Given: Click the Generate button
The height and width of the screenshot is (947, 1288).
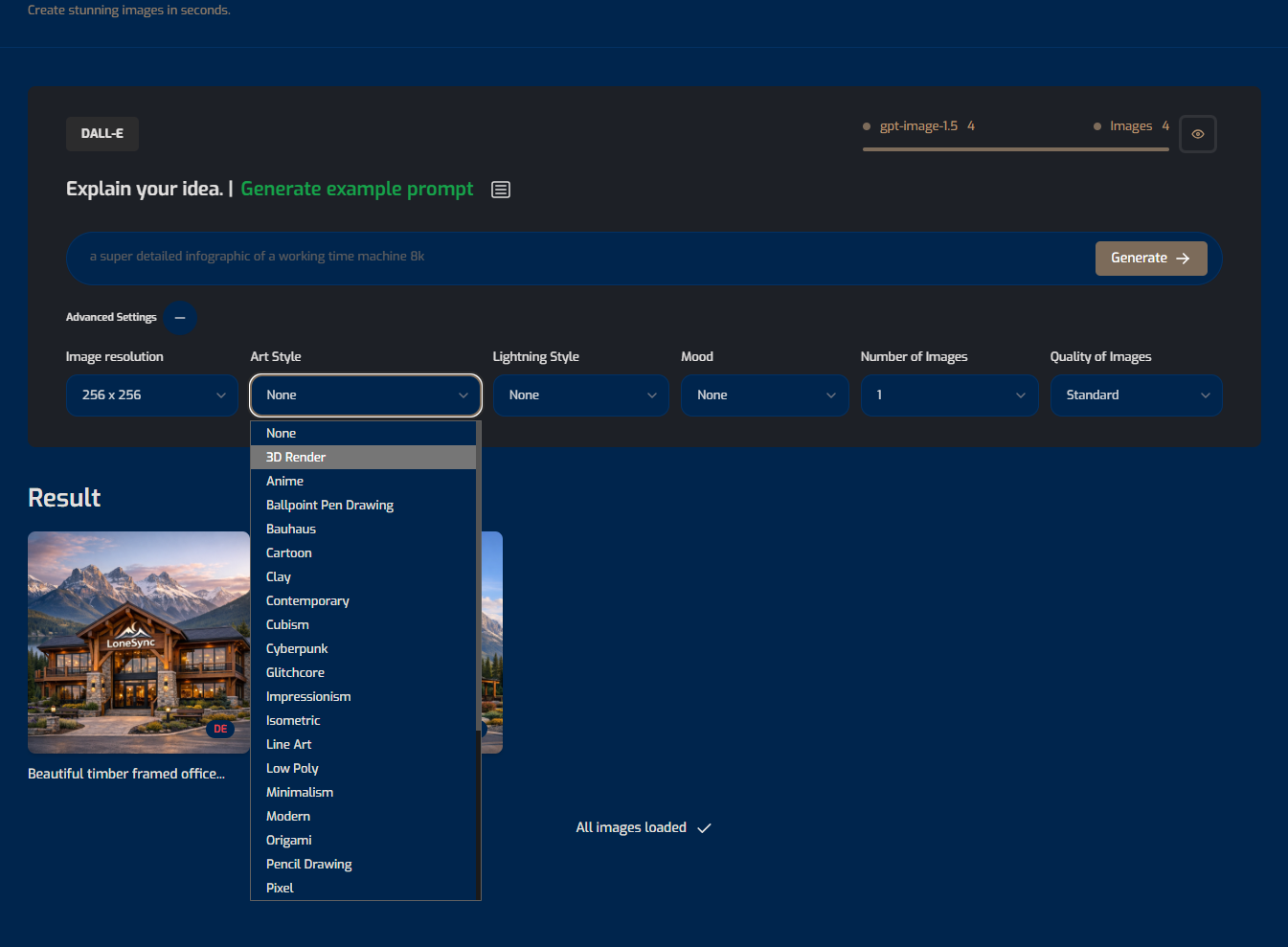Looking at the screenshot, I should click(x=1150, y=259).
